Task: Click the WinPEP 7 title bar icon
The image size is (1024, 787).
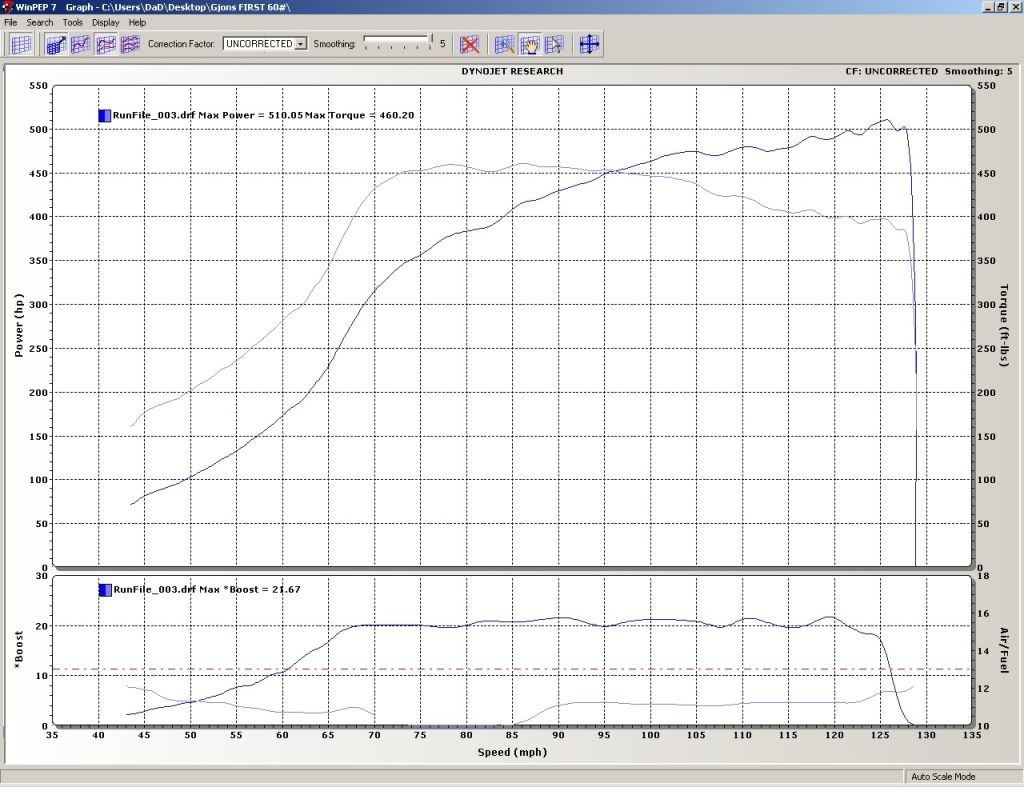Action: [x=7, y=5]
